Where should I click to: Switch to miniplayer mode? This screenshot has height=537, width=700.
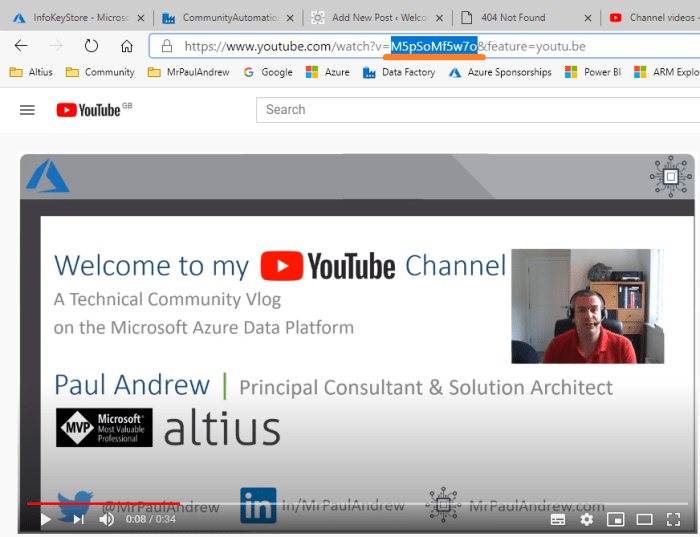(x=616, y=519)
